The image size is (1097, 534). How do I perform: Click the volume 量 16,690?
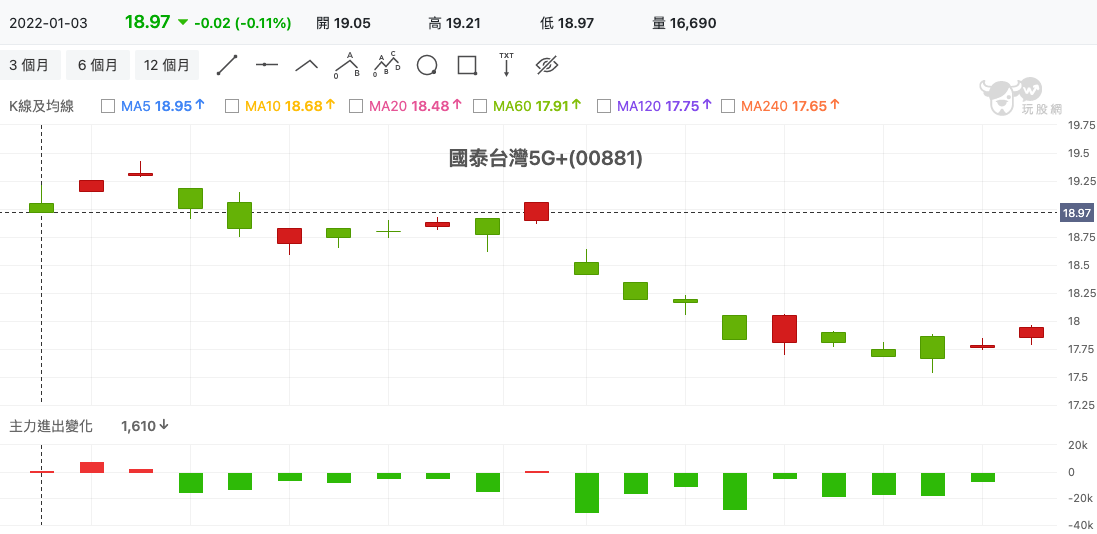(684, 23)
